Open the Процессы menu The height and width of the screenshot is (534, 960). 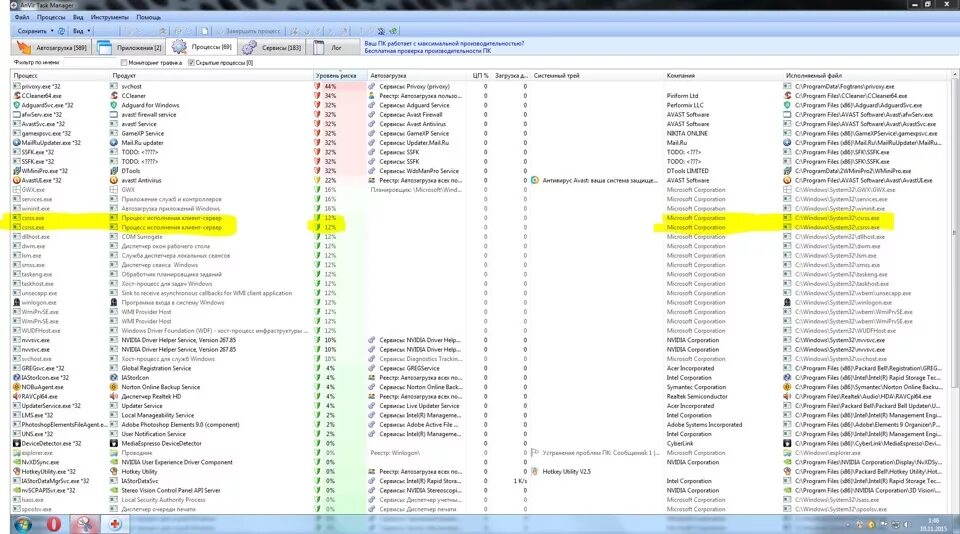pos(51,17)
